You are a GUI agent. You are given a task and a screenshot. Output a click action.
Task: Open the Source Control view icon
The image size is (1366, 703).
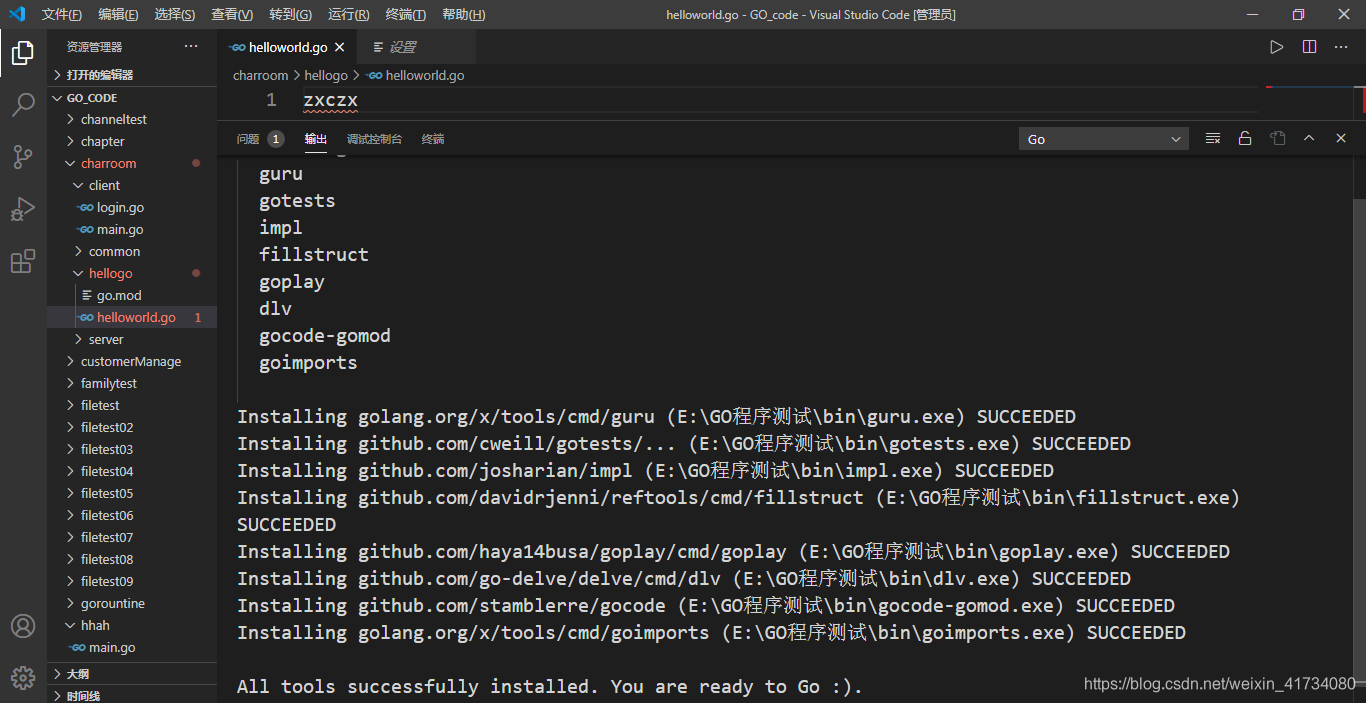tap(23, 157)
